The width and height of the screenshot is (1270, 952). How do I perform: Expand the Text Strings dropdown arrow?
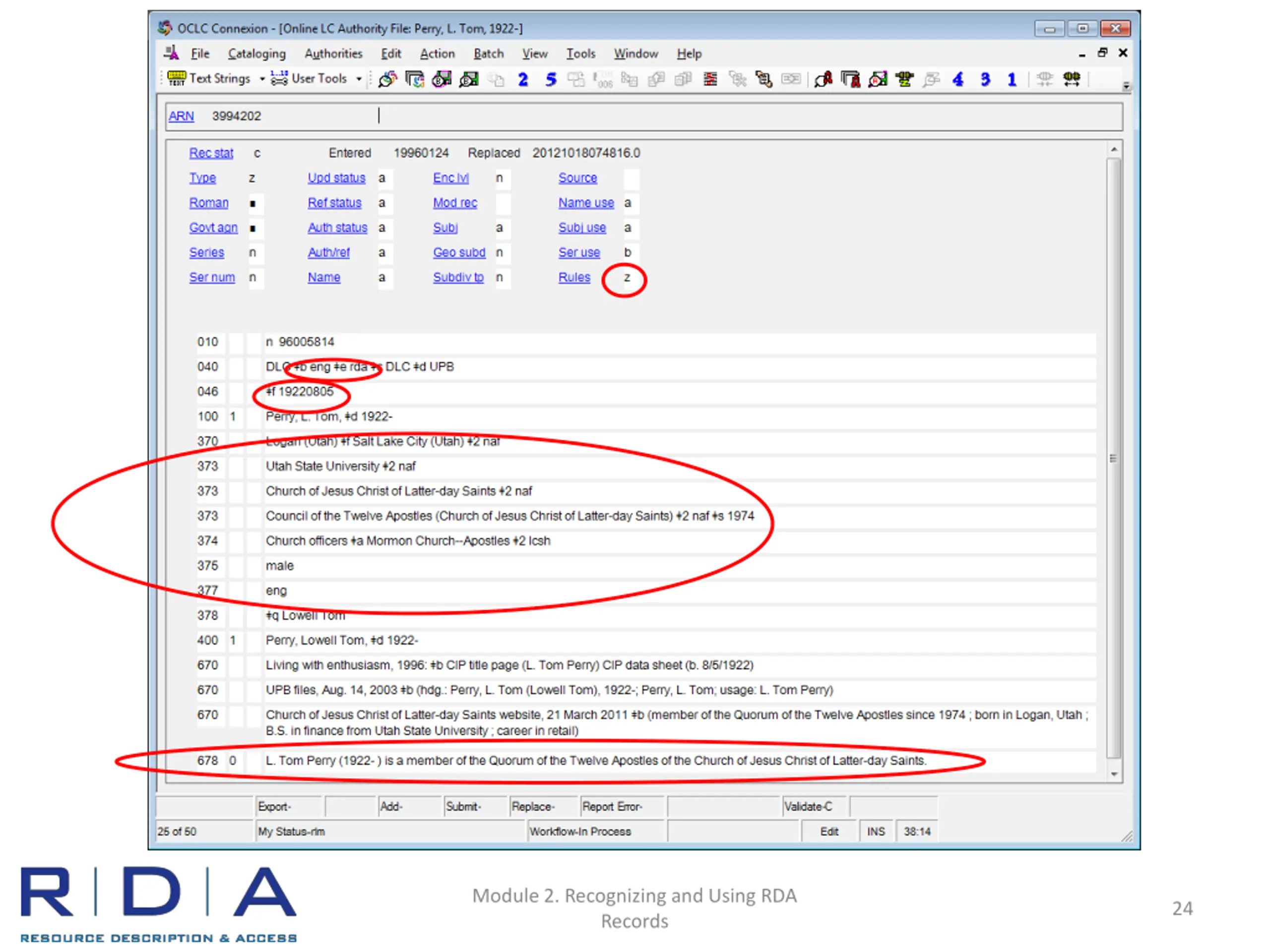coord(262,79)
